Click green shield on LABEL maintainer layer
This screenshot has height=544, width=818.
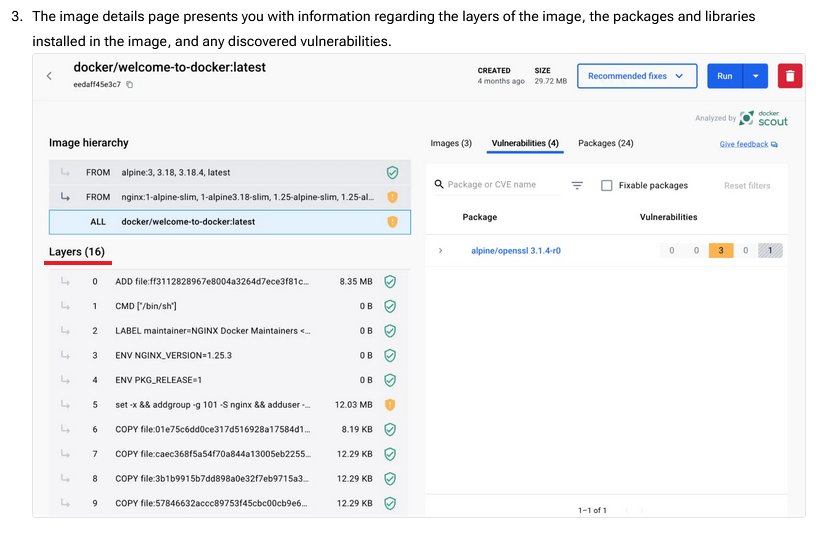[390, 331]
